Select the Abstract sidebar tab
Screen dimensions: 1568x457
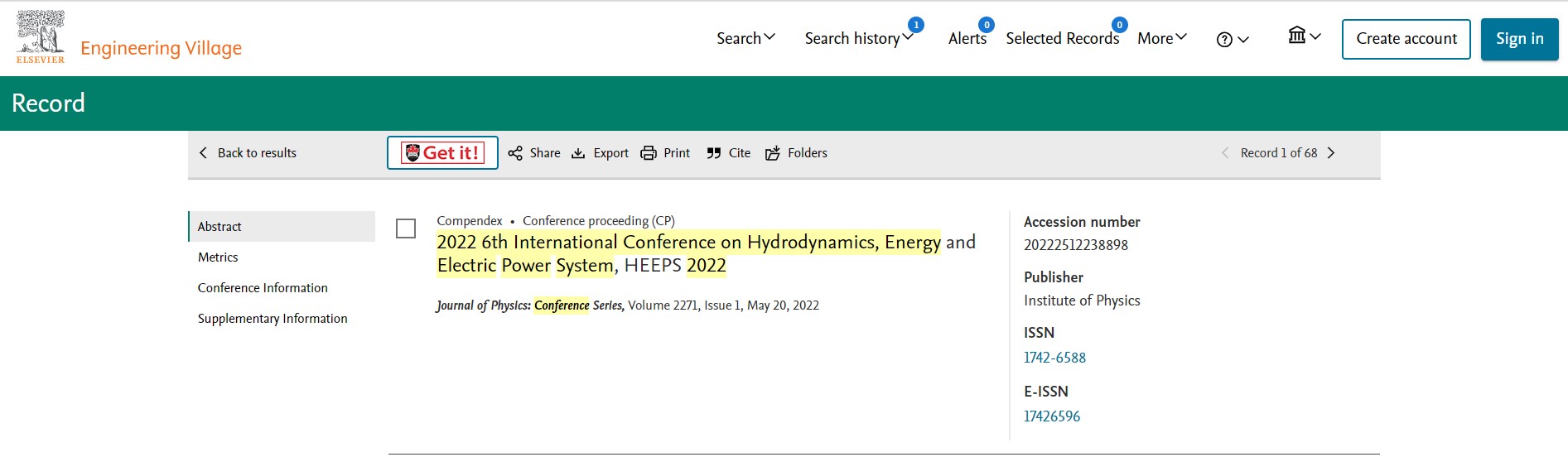[282, 227]
